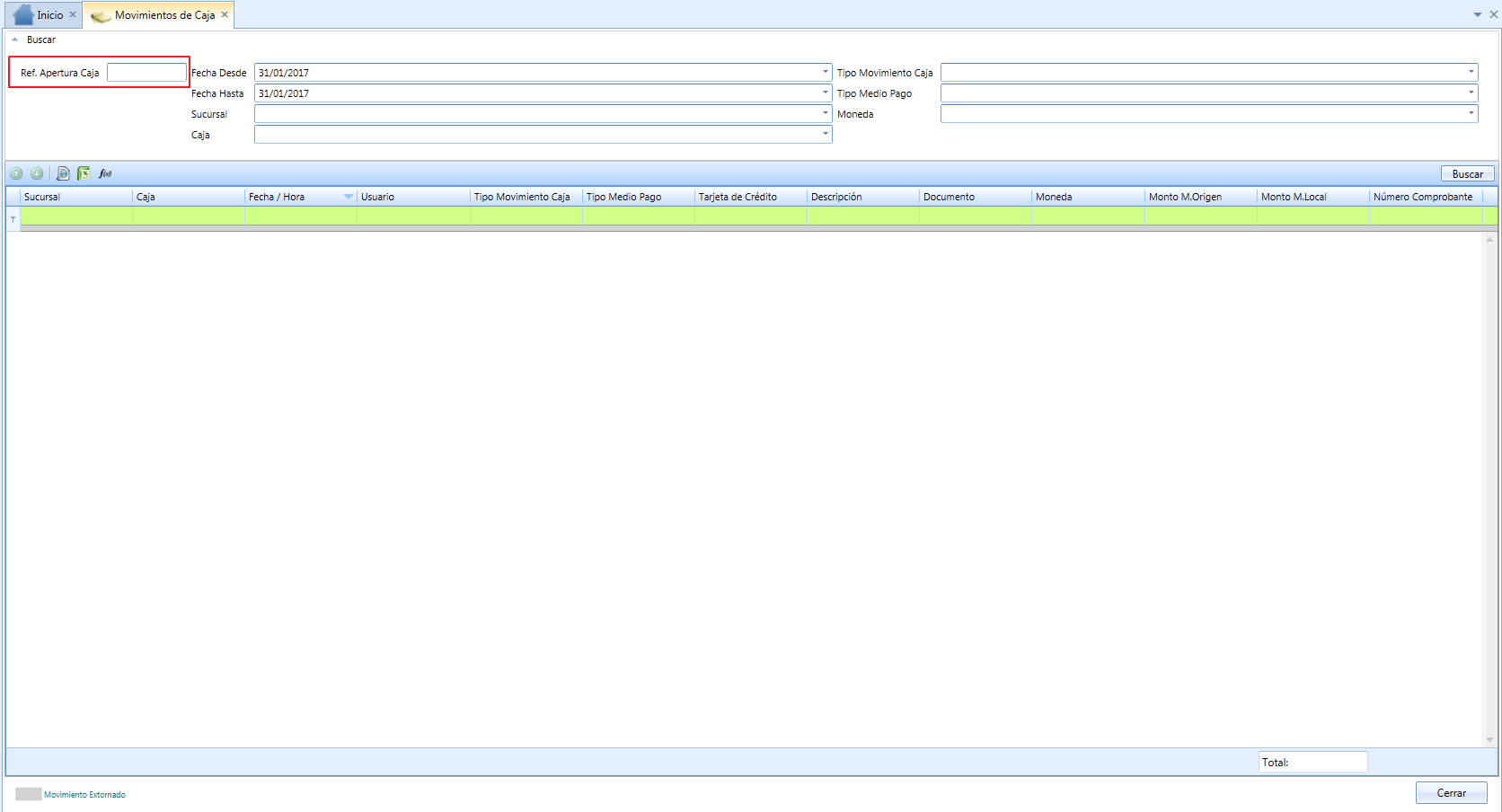This screenshot has height=812, width=1502.
Task: Open the Tipo Medio Pago dropdown
Action: [x=1471, y=93]
